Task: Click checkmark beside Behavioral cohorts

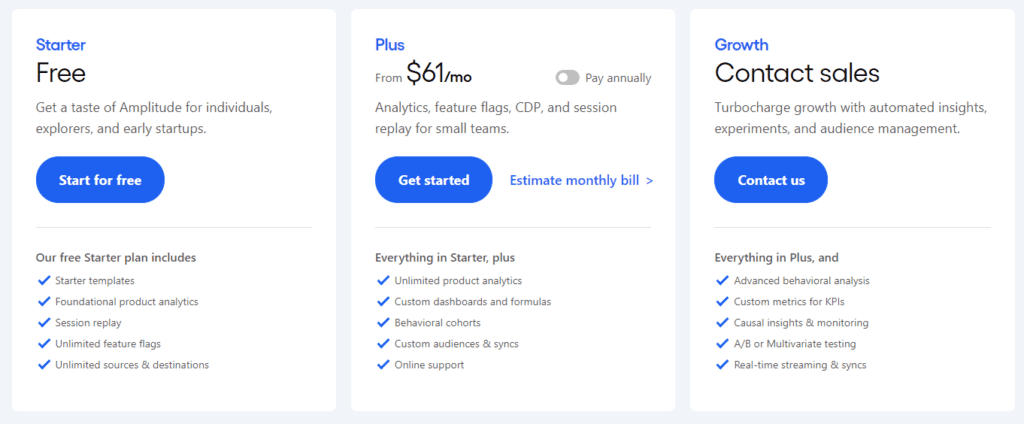Action: [x=382, y=323]
